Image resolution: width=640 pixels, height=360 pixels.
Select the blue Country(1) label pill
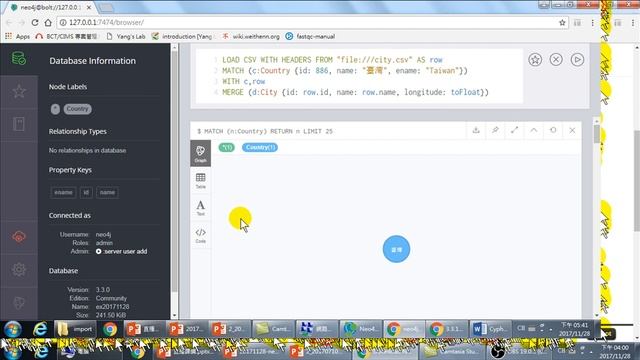tap(260, 147)
